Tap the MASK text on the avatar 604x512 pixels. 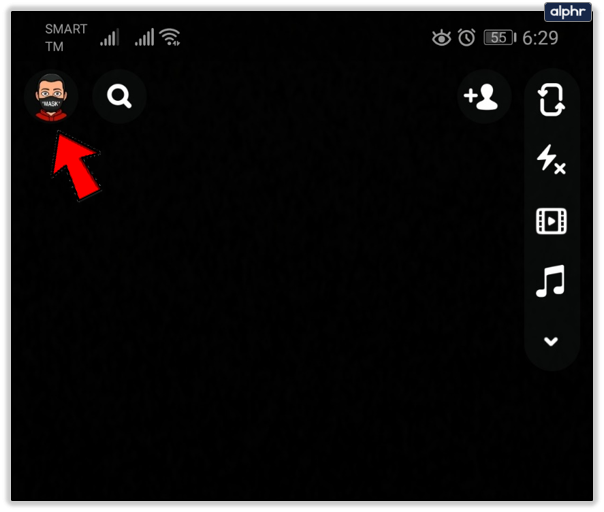[50, 103]
